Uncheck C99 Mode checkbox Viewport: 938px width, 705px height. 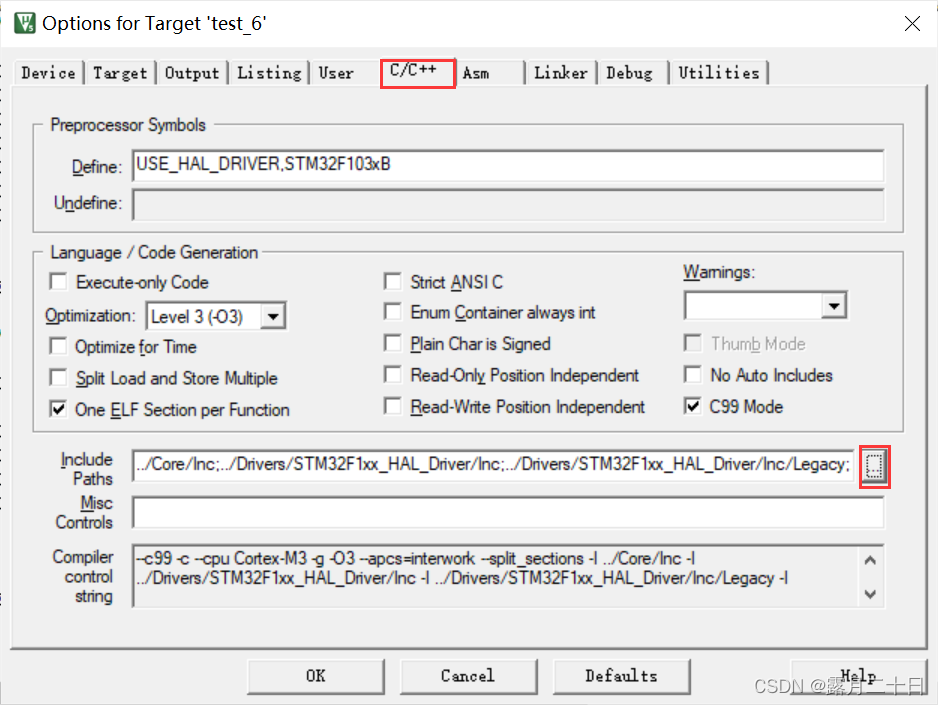point(692,407)
